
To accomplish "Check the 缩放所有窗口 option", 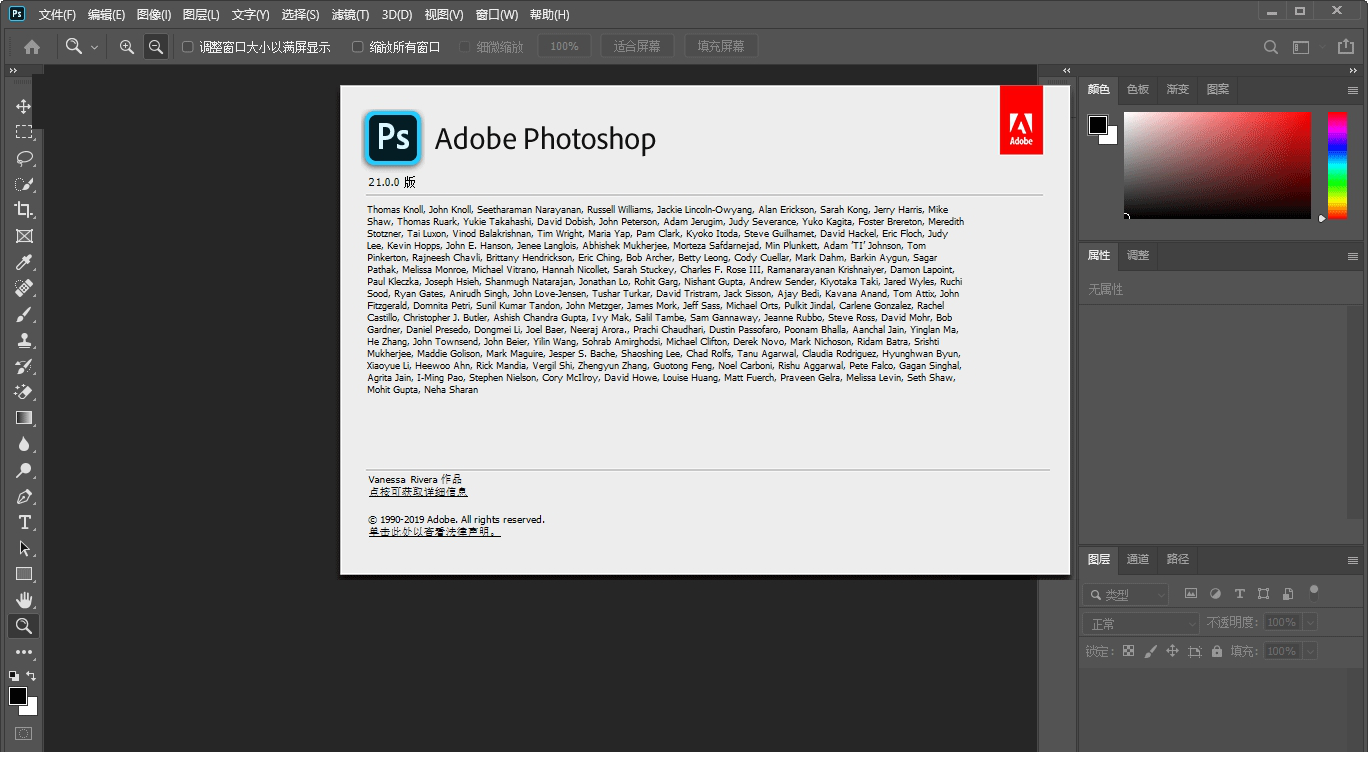I will [x=355, y=45].
